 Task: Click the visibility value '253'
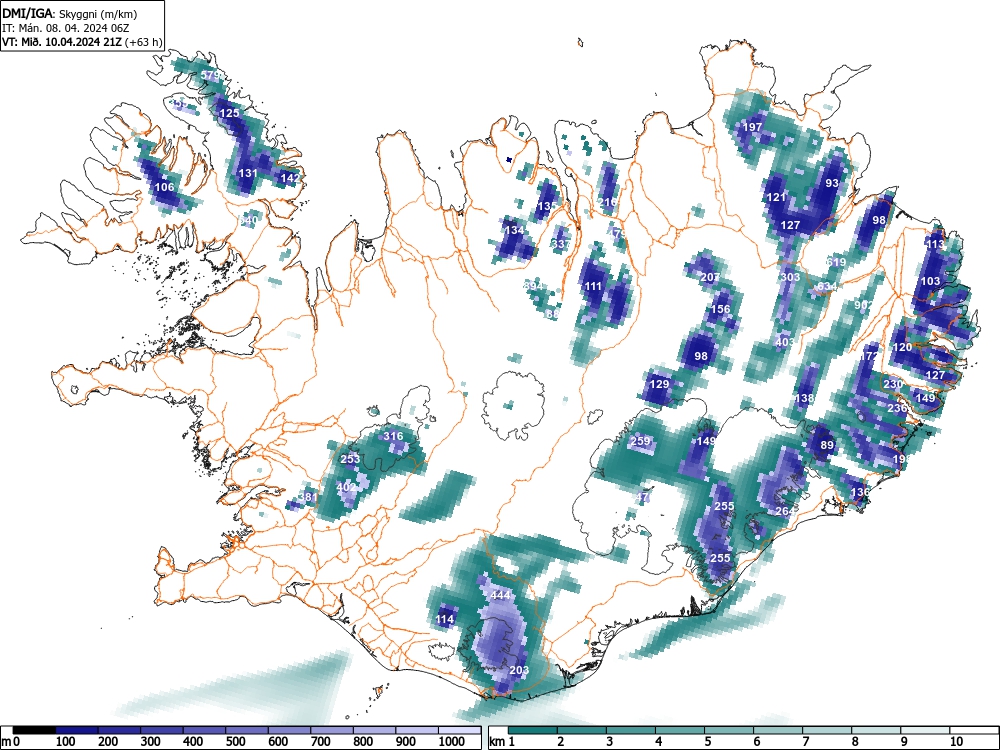tap(350, 459)
